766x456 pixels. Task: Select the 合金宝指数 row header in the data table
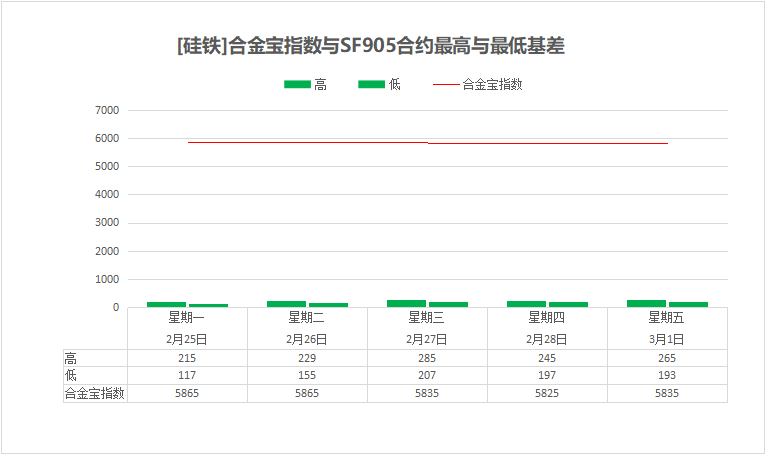click(x=94, y=394)
